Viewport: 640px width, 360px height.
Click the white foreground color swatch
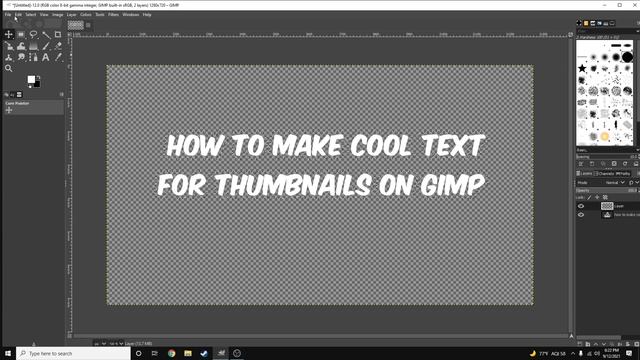click(x=31, y=79)
